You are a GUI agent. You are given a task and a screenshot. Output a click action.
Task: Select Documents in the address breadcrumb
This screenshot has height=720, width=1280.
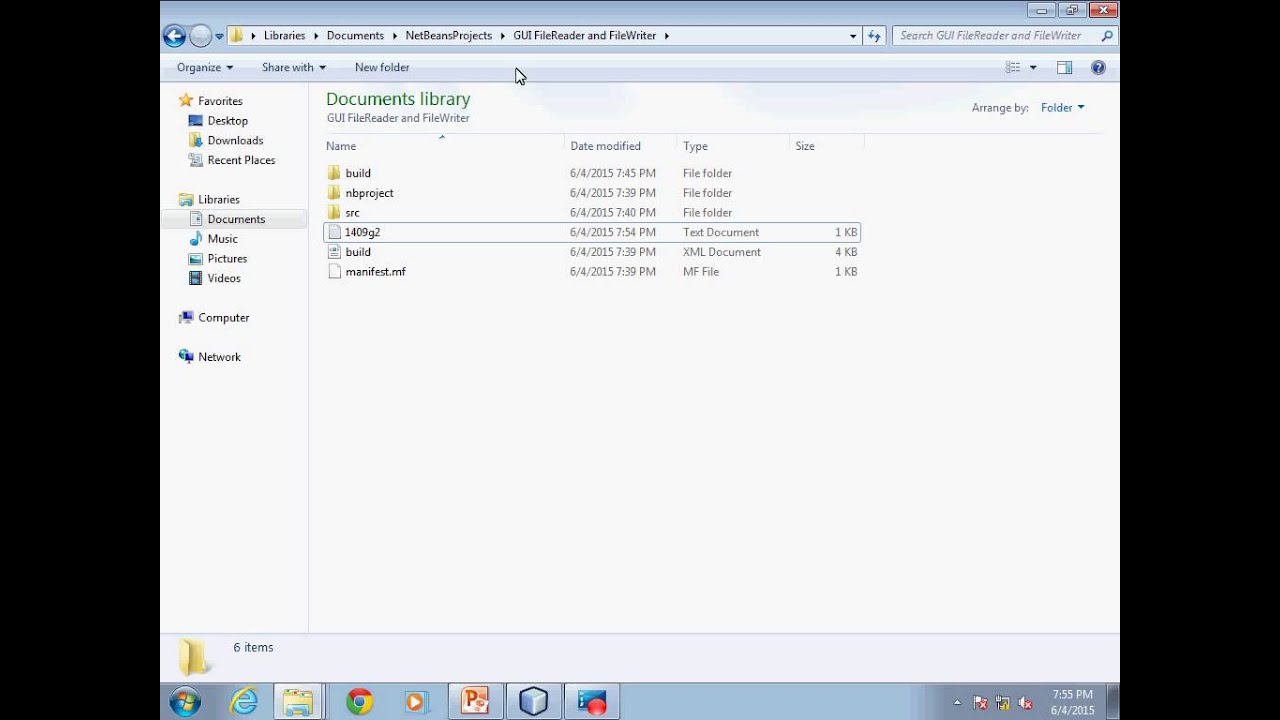coord(355,36)
